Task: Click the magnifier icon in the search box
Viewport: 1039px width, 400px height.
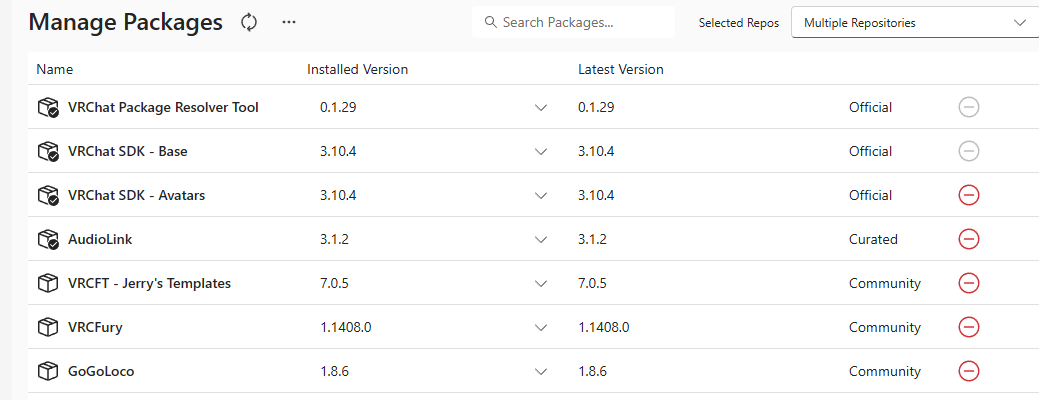Action: click(490, 23)
